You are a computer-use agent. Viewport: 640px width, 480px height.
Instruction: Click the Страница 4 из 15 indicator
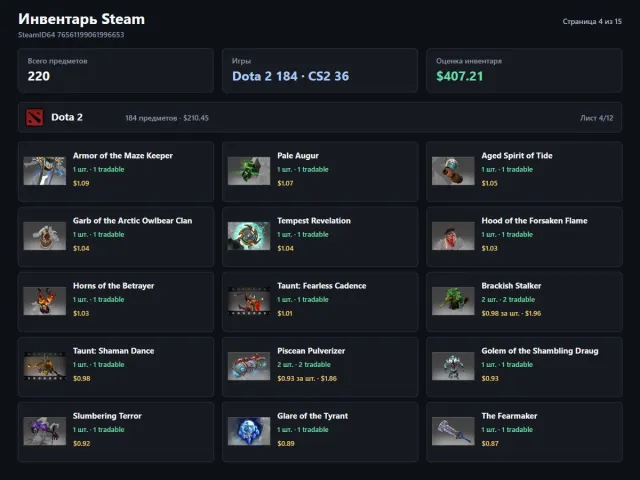592,21
